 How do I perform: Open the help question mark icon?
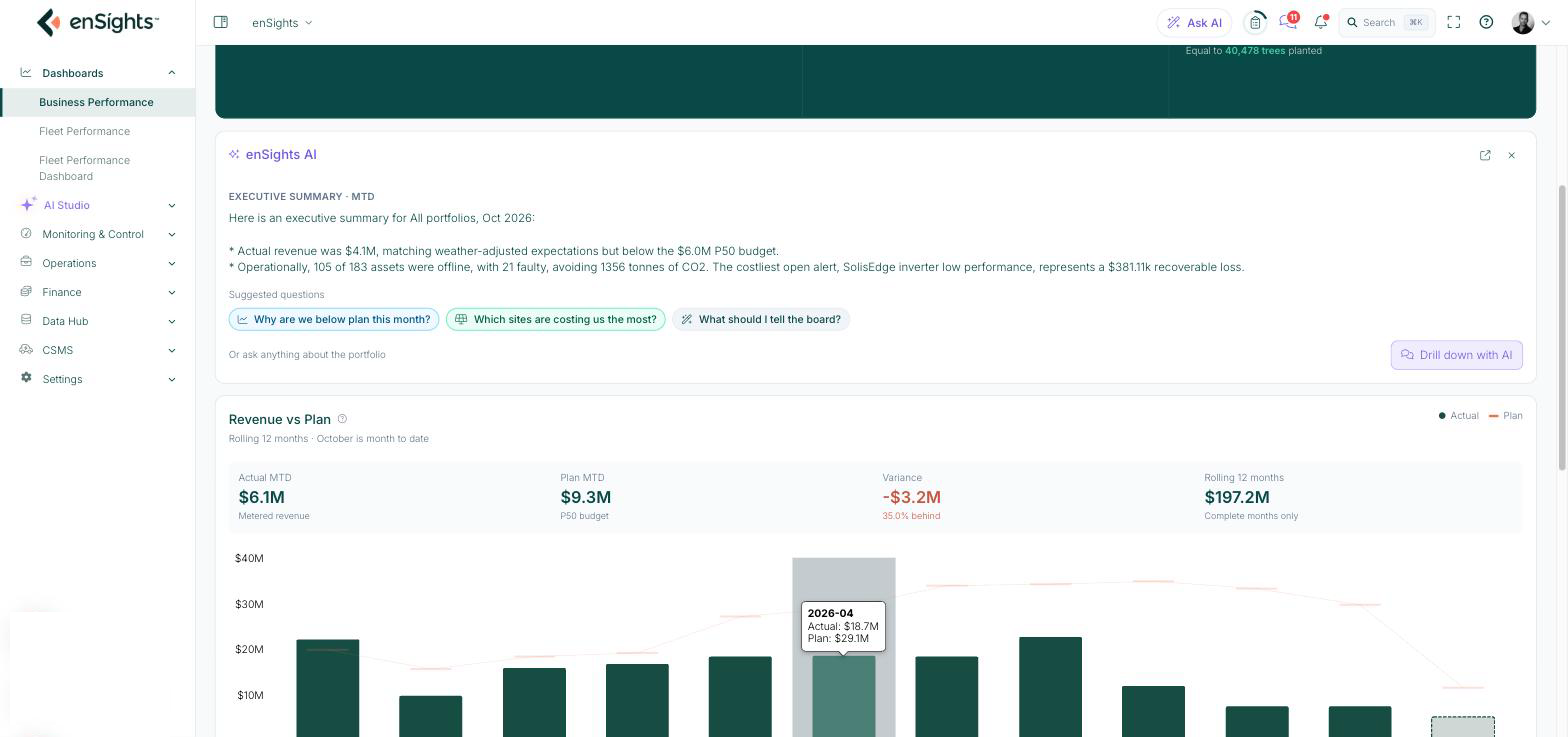click(x=1486, y=22)
